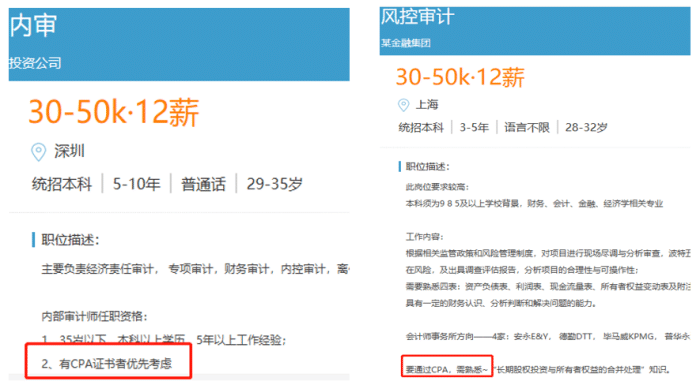
Task: Click the 风控审计 job title header
Action: (417, 17)
